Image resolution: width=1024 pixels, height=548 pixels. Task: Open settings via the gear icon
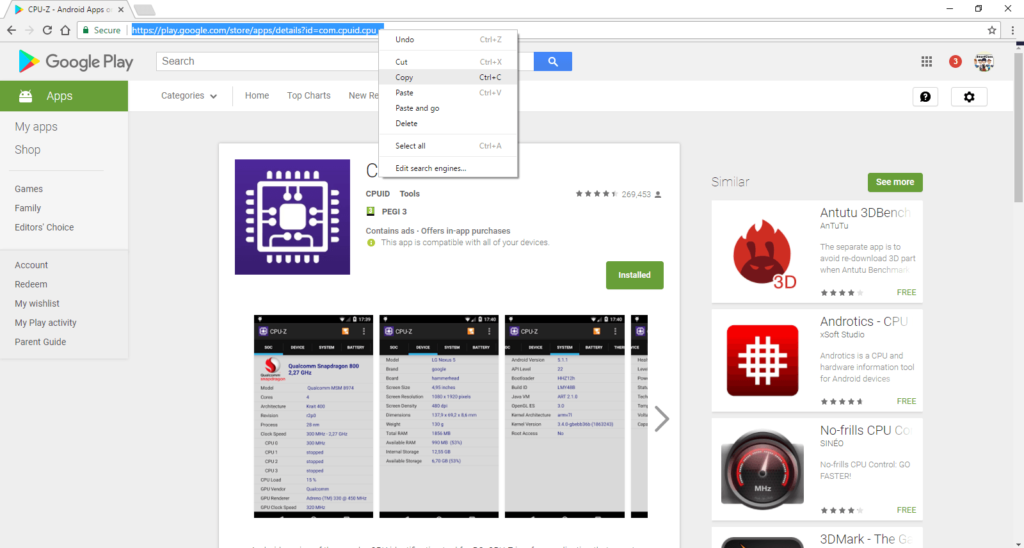tap(969, 97)
